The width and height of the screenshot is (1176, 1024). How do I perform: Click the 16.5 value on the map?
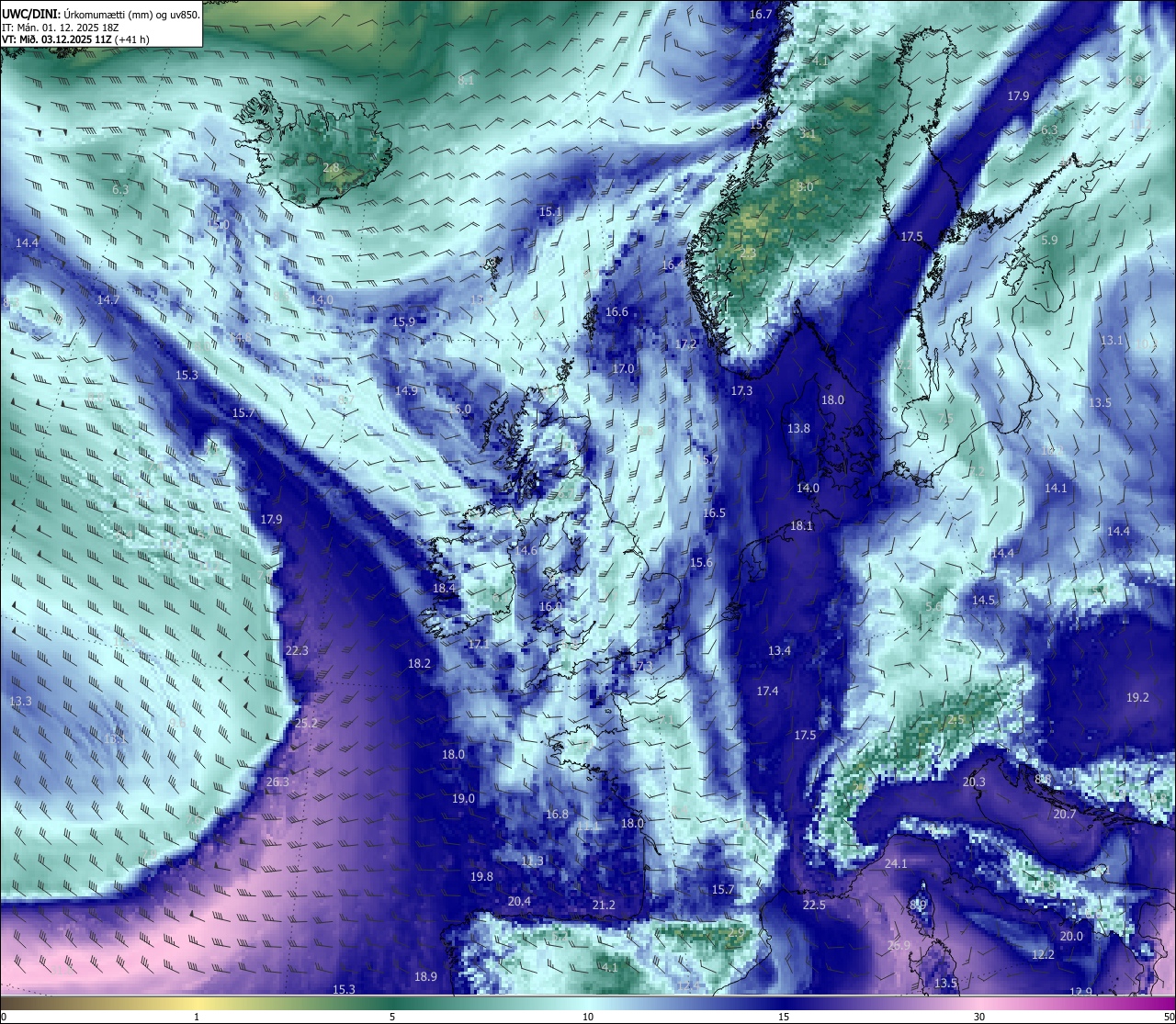[714, 513]
